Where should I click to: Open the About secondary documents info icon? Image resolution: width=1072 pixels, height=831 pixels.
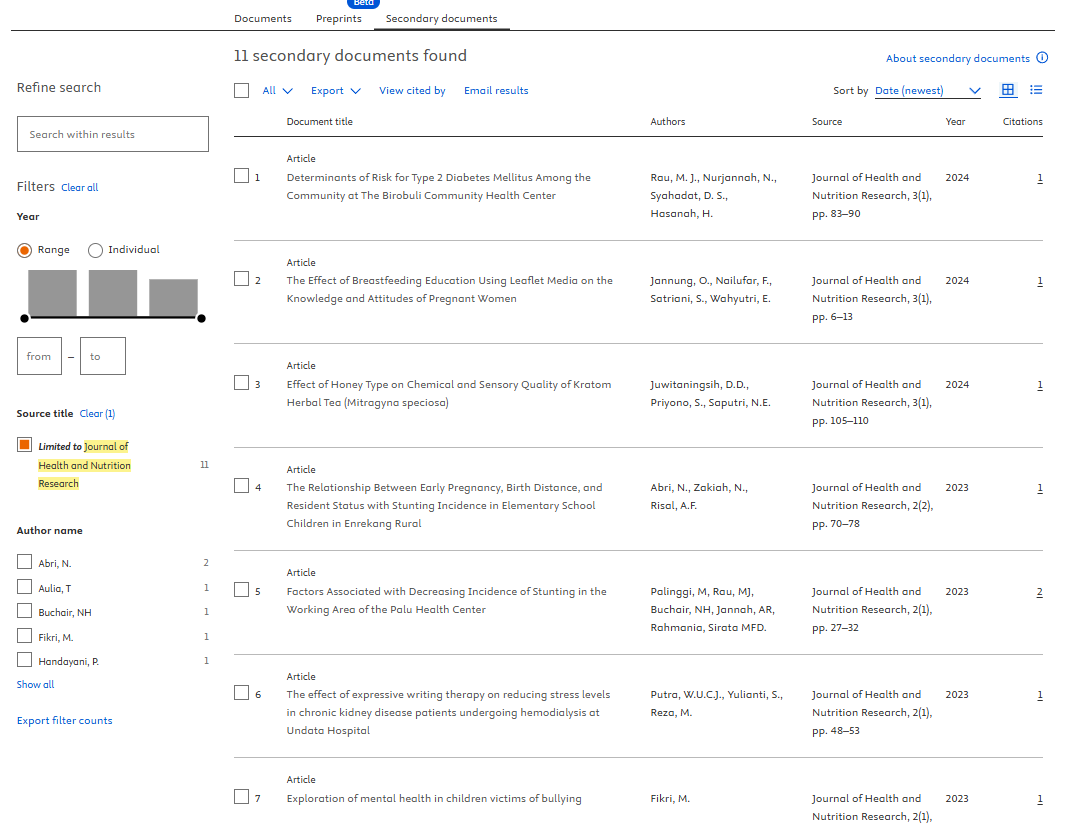(1042, 58)
